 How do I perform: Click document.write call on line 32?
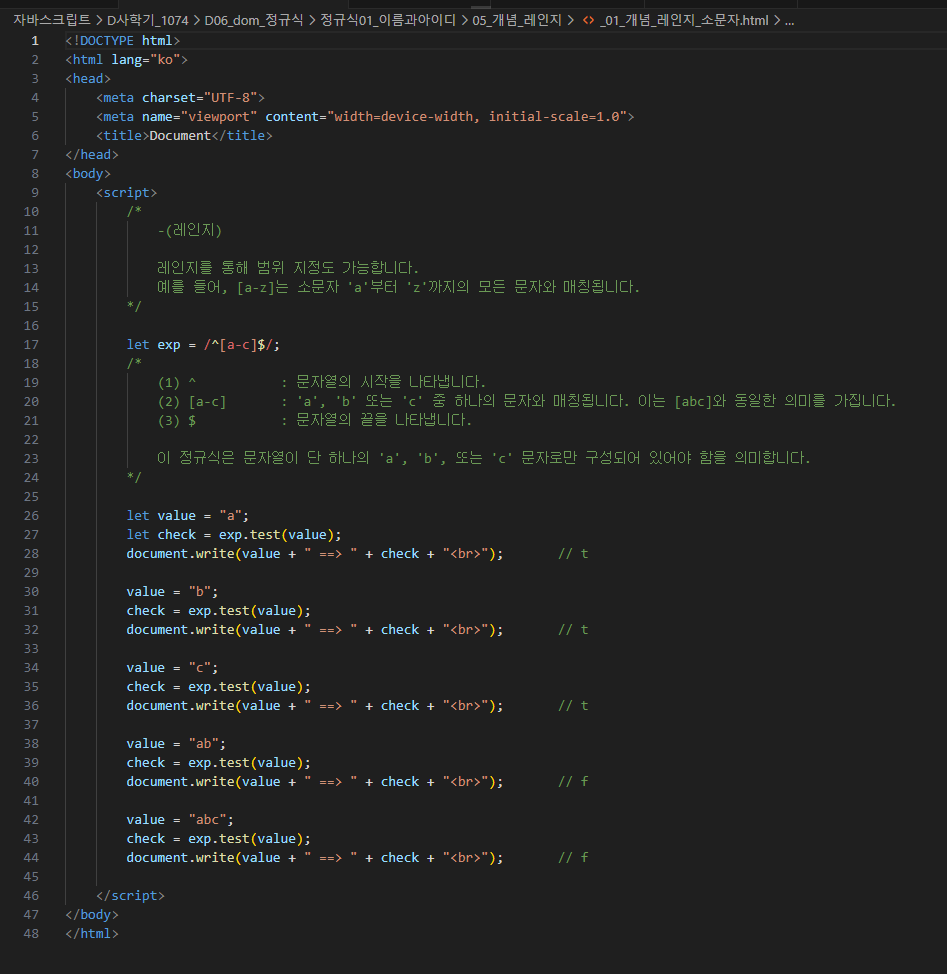(x=315, y=630)
